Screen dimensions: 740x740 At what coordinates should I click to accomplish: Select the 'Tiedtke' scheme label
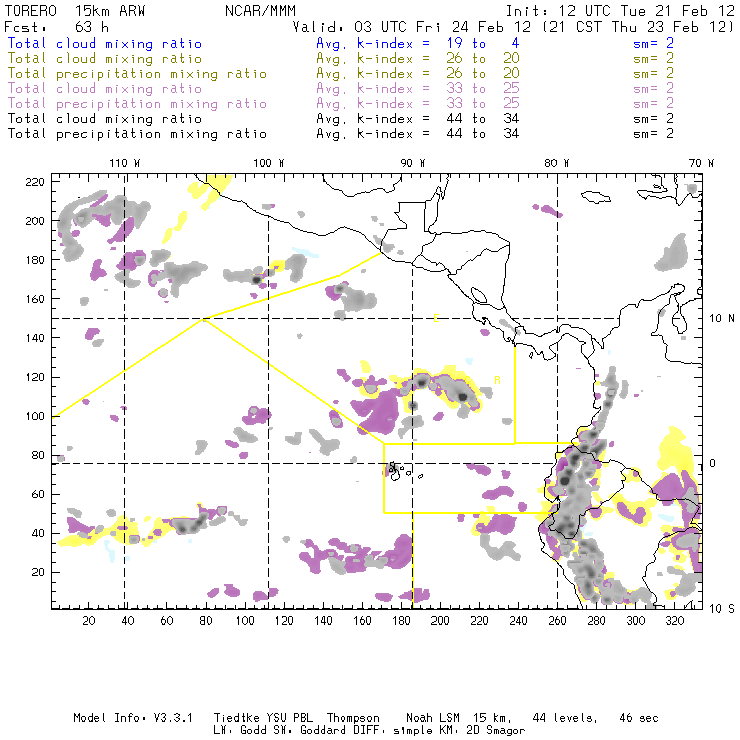(237, 718)
